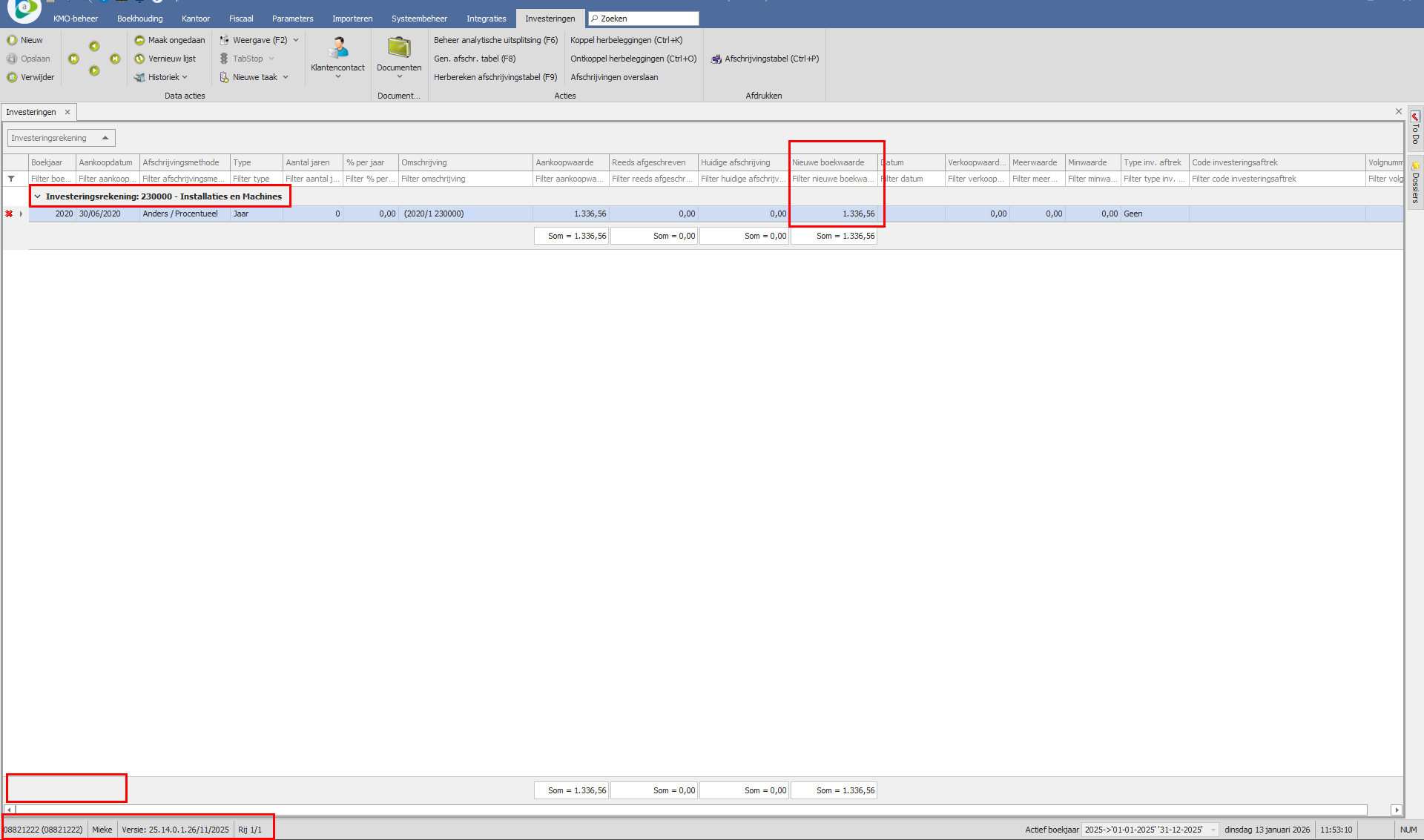Click the Nieuw record icon
The width and height of the screenshot is (1424, 840).
(12, 40)
